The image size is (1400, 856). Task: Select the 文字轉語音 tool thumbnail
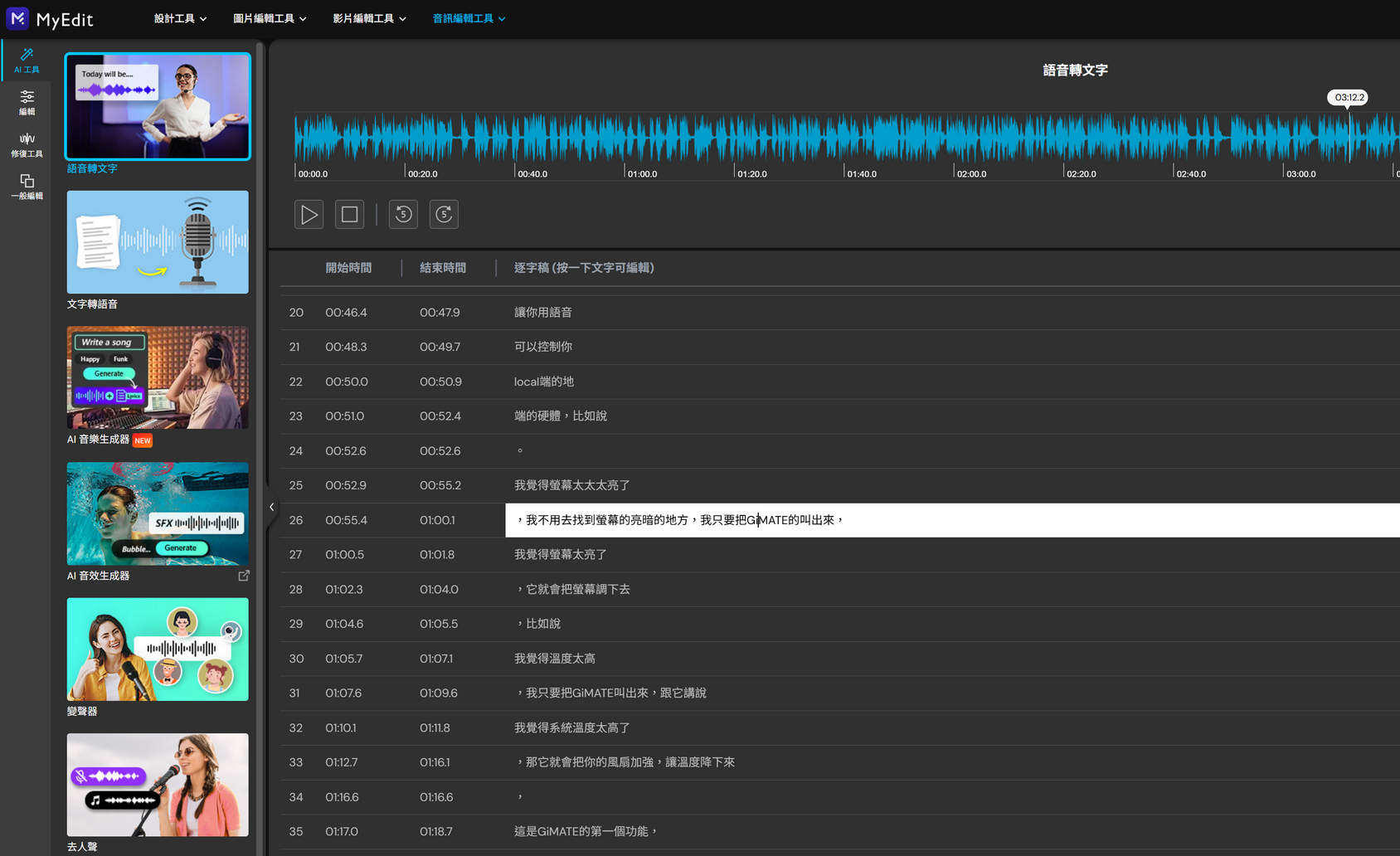158,242
